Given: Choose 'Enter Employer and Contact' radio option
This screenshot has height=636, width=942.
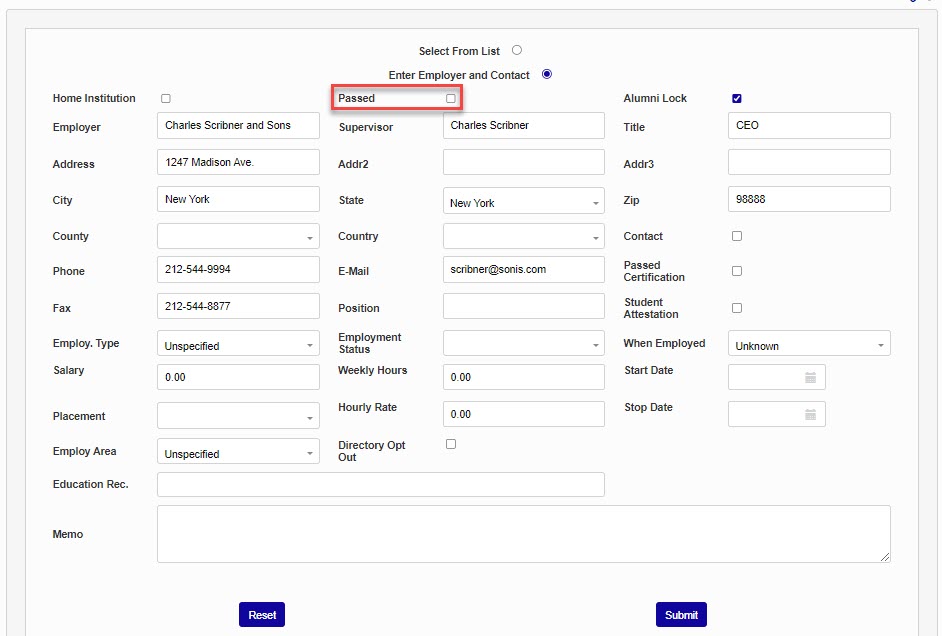Looking at the screenshot, I should 546,74.
